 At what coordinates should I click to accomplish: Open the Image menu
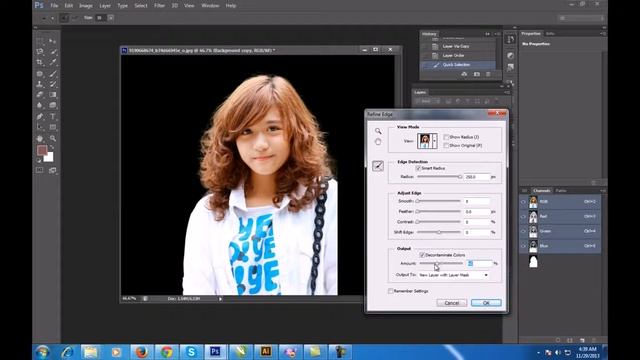click(86, 6)
